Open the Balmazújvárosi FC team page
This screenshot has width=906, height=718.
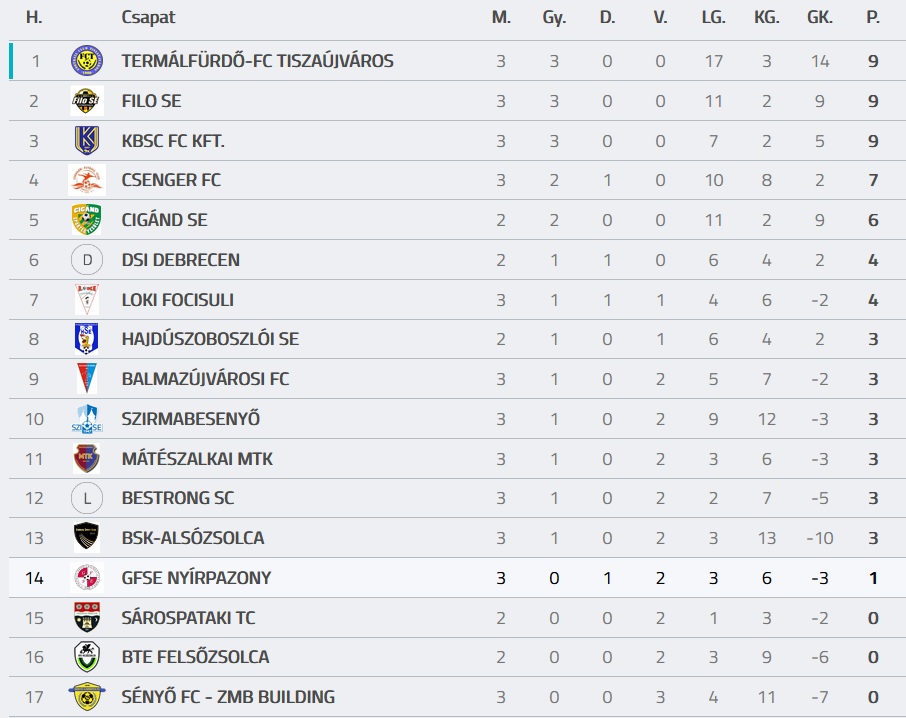205,379
